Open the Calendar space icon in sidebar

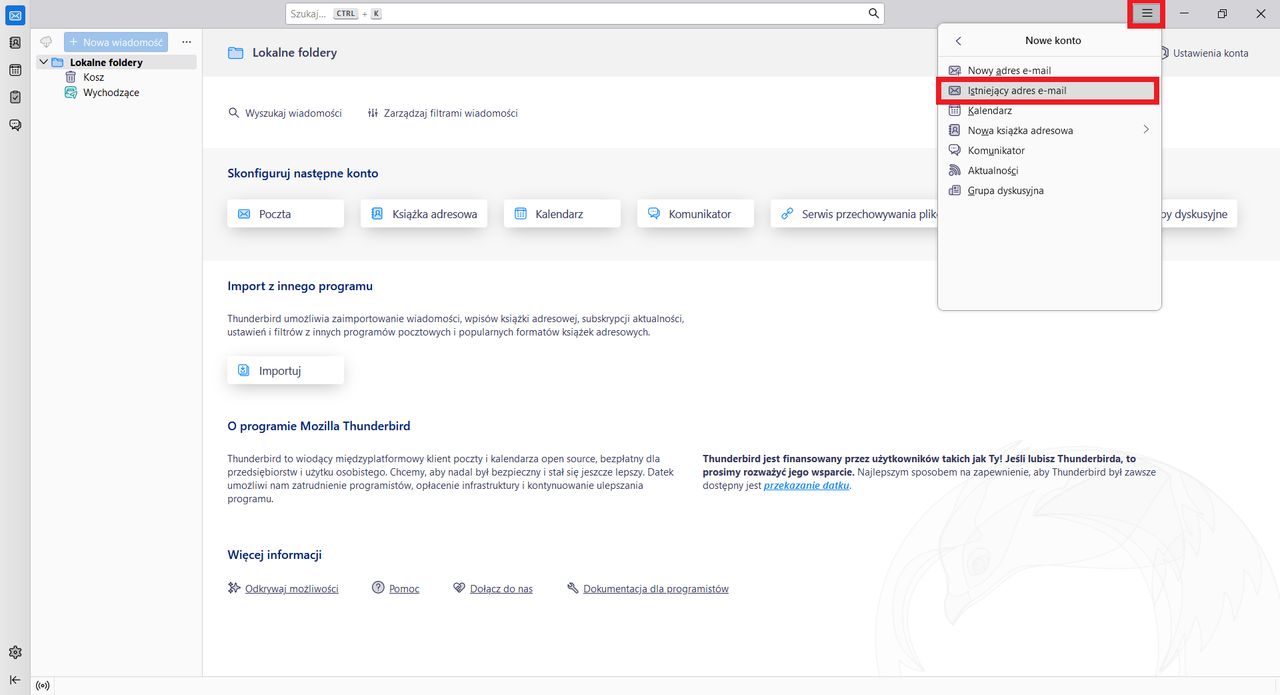click(15, 70)
